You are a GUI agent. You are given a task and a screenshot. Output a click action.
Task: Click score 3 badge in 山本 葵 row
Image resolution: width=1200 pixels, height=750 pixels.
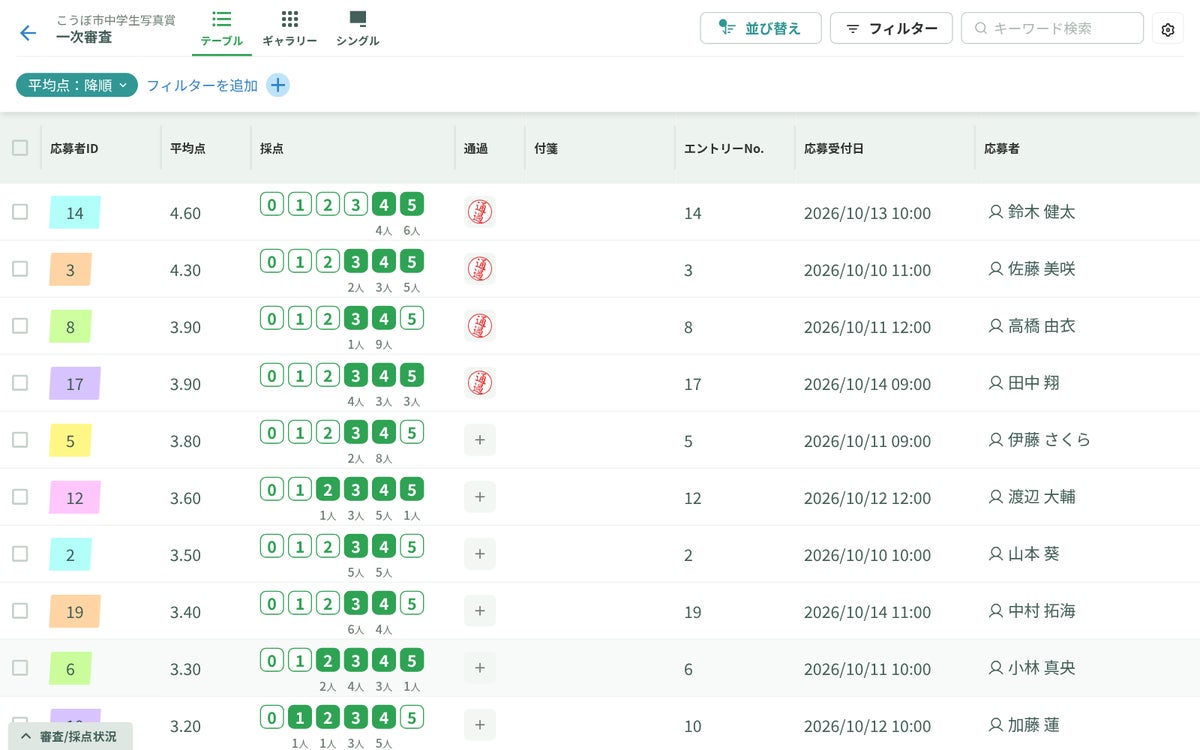pos(356,547)
